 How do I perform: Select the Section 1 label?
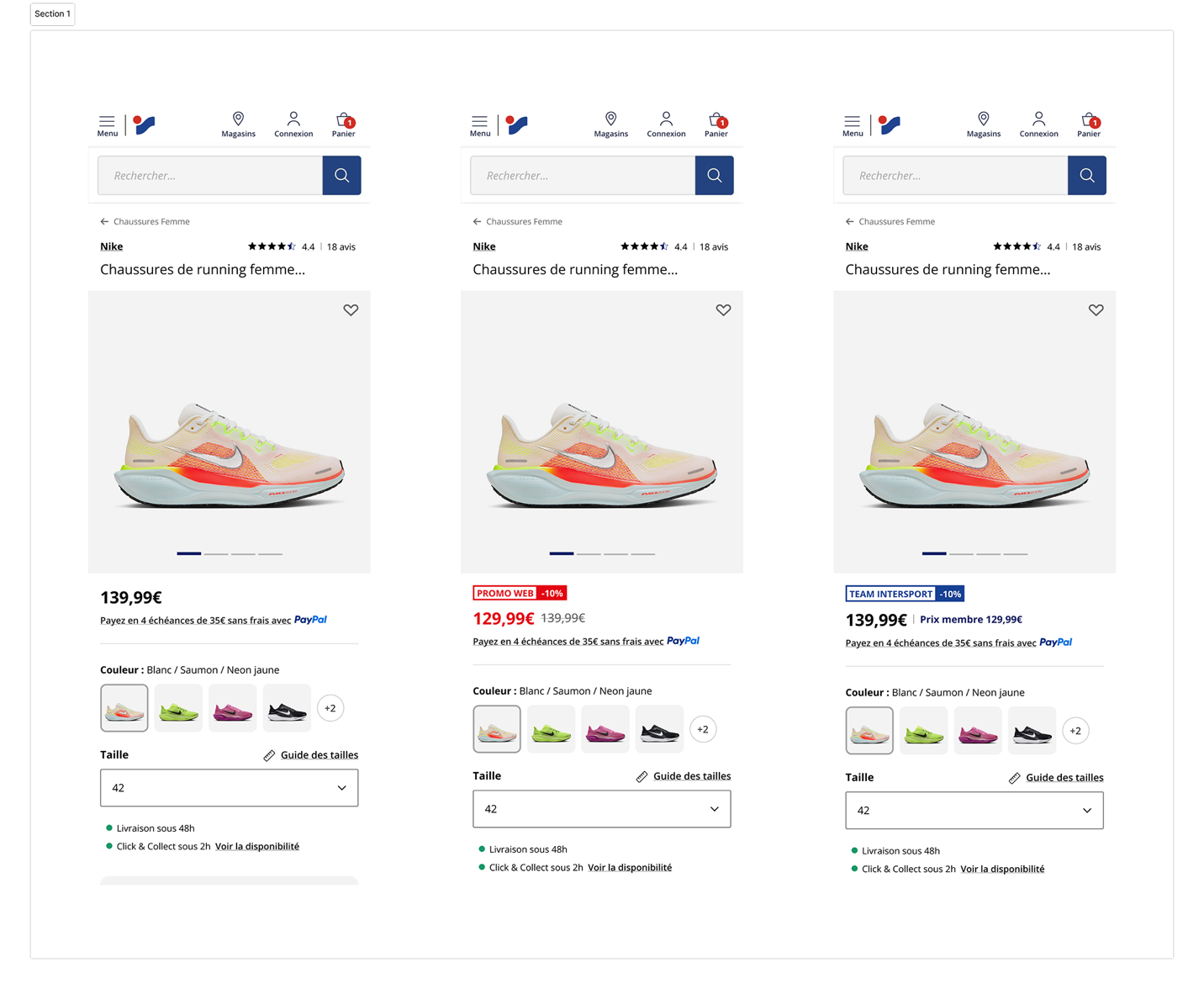[52, 14]
